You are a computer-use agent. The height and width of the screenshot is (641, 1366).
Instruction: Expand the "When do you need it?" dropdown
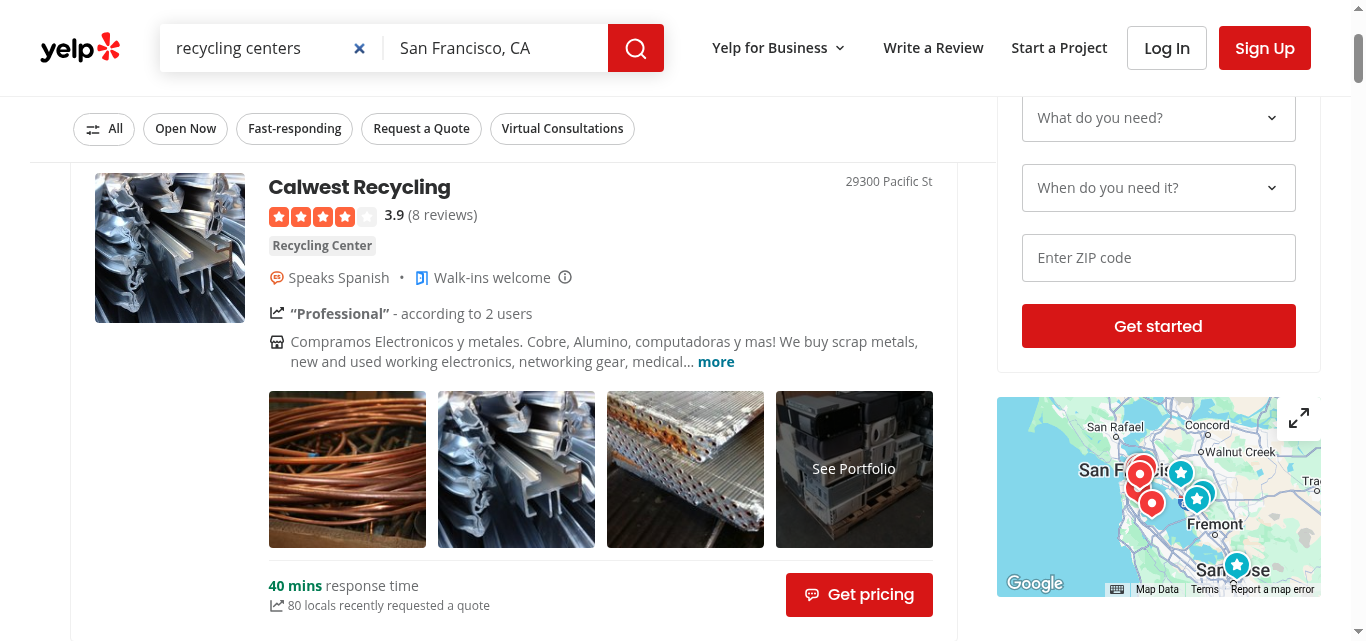(x=1158, y=188)
